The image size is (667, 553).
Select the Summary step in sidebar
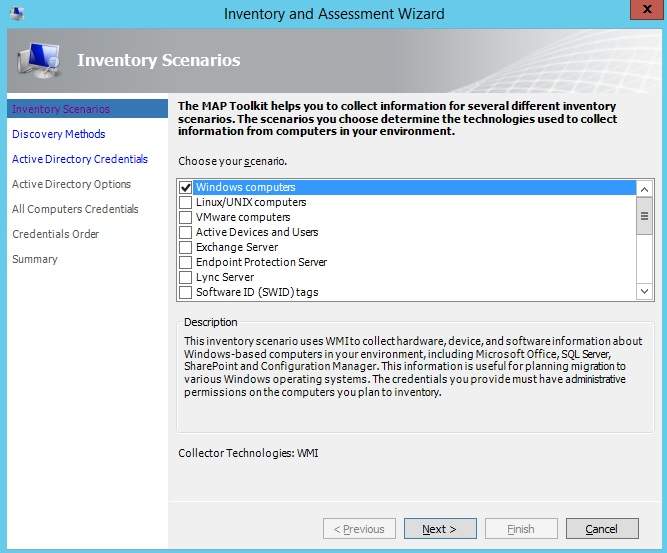click(35, 259)
